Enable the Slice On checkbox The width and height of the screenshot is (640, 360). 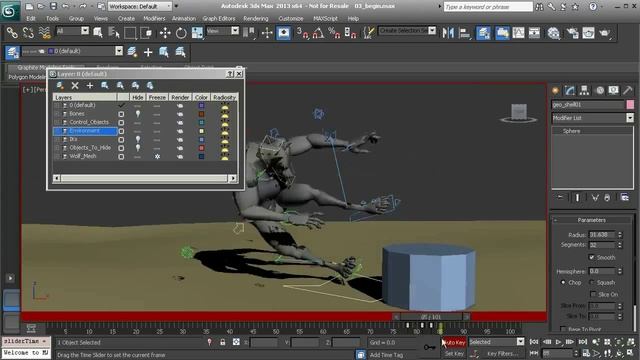tap(593, 294)
